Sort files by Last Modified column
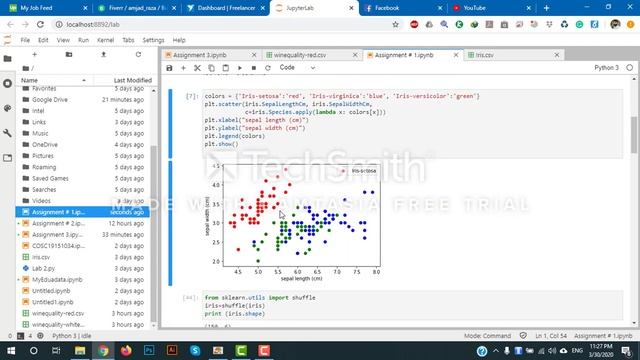This screenshot has height=360, width=640. (x=122, y=80)
